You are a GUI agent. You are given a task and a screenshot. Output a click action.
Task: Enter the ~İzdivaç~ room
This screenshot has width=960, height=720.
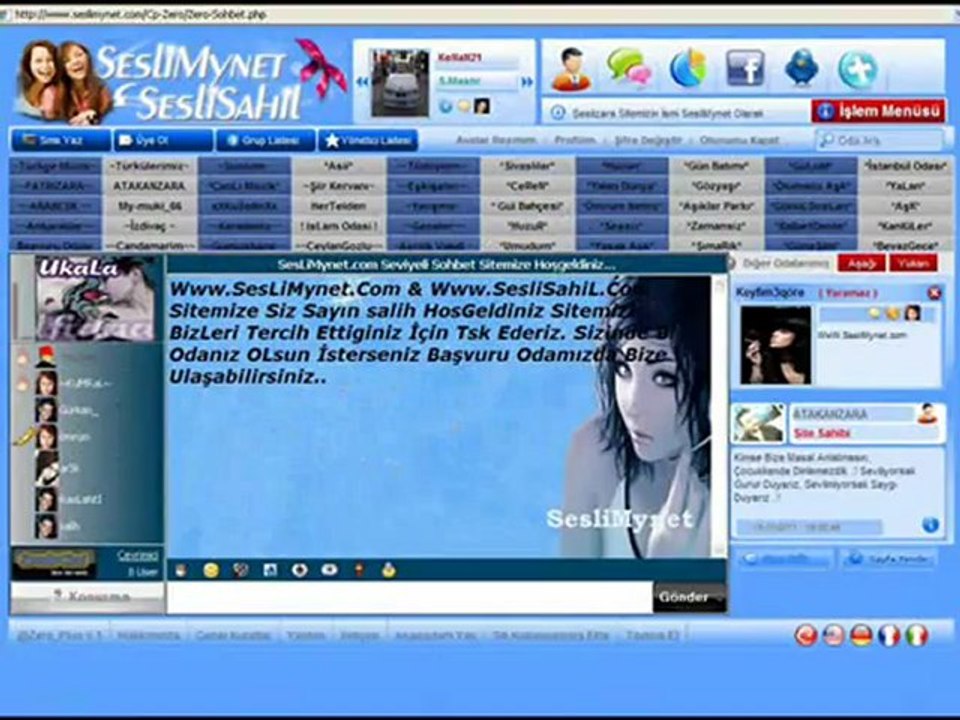coord(150,227)
